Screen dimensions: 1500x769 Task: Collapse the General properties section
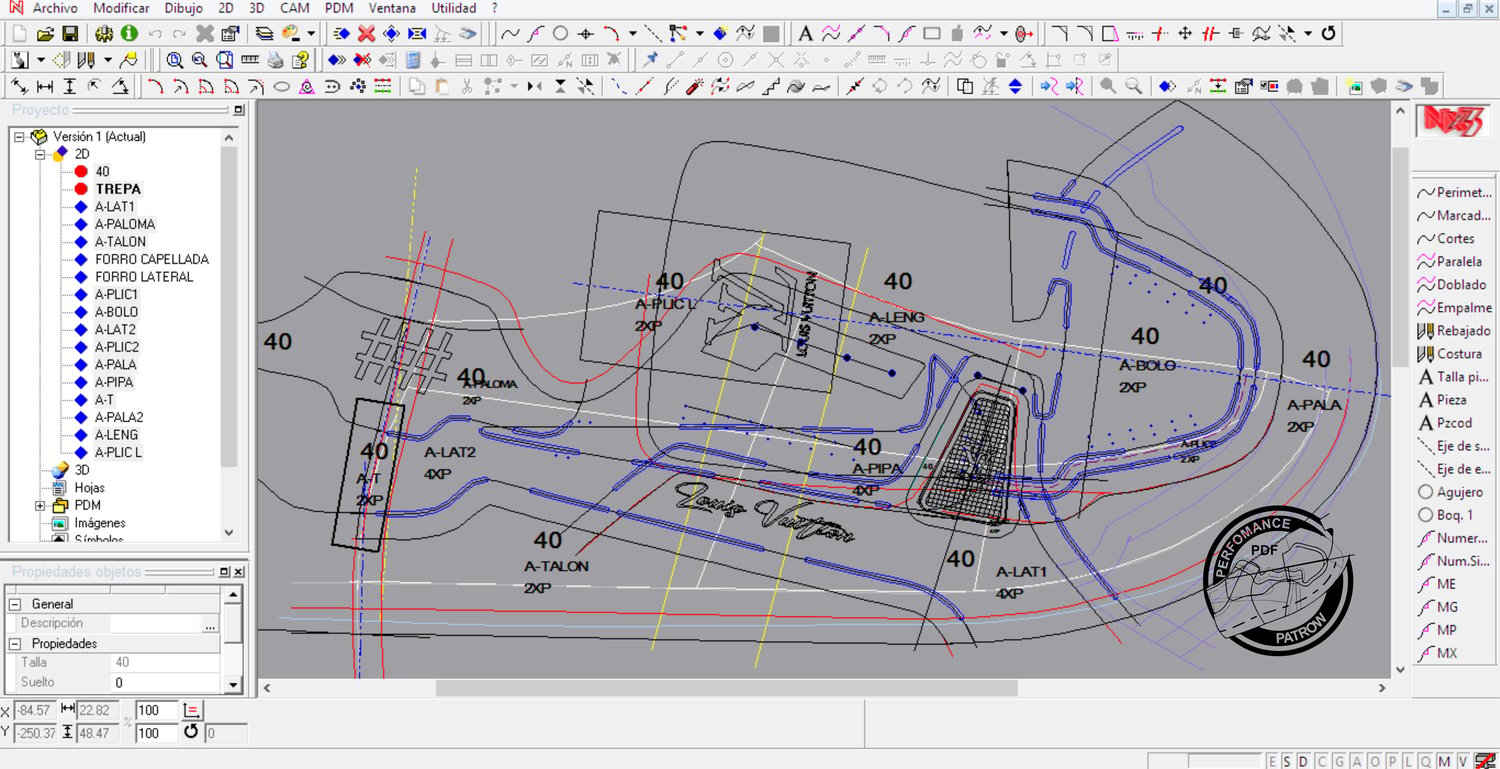tap(15, 604)
